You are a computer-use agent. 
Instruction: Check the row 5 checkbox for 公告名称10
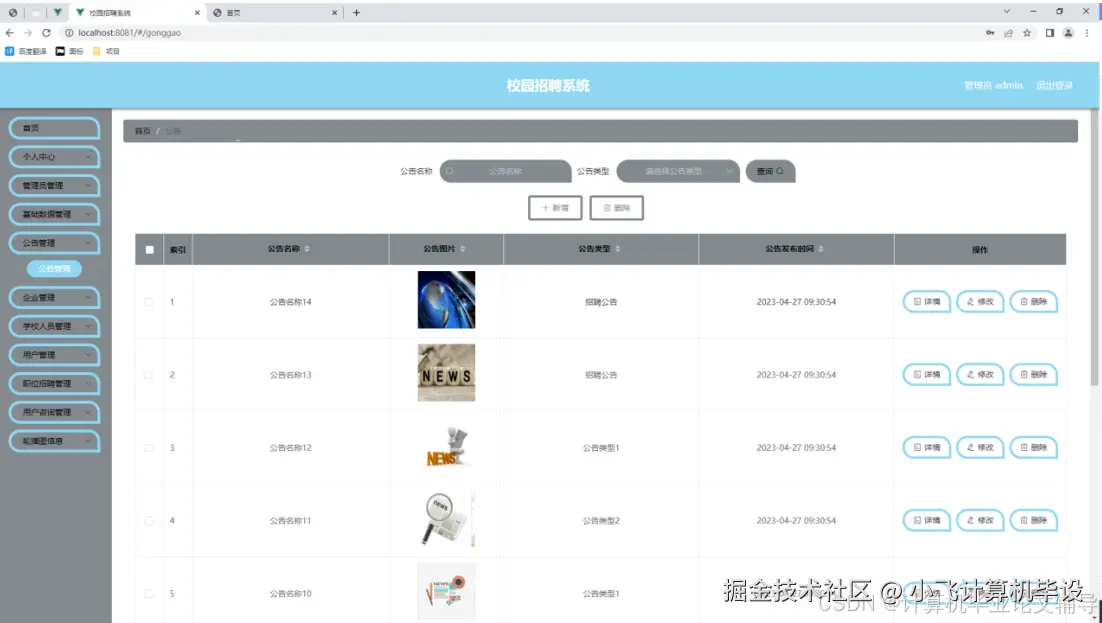148,593
